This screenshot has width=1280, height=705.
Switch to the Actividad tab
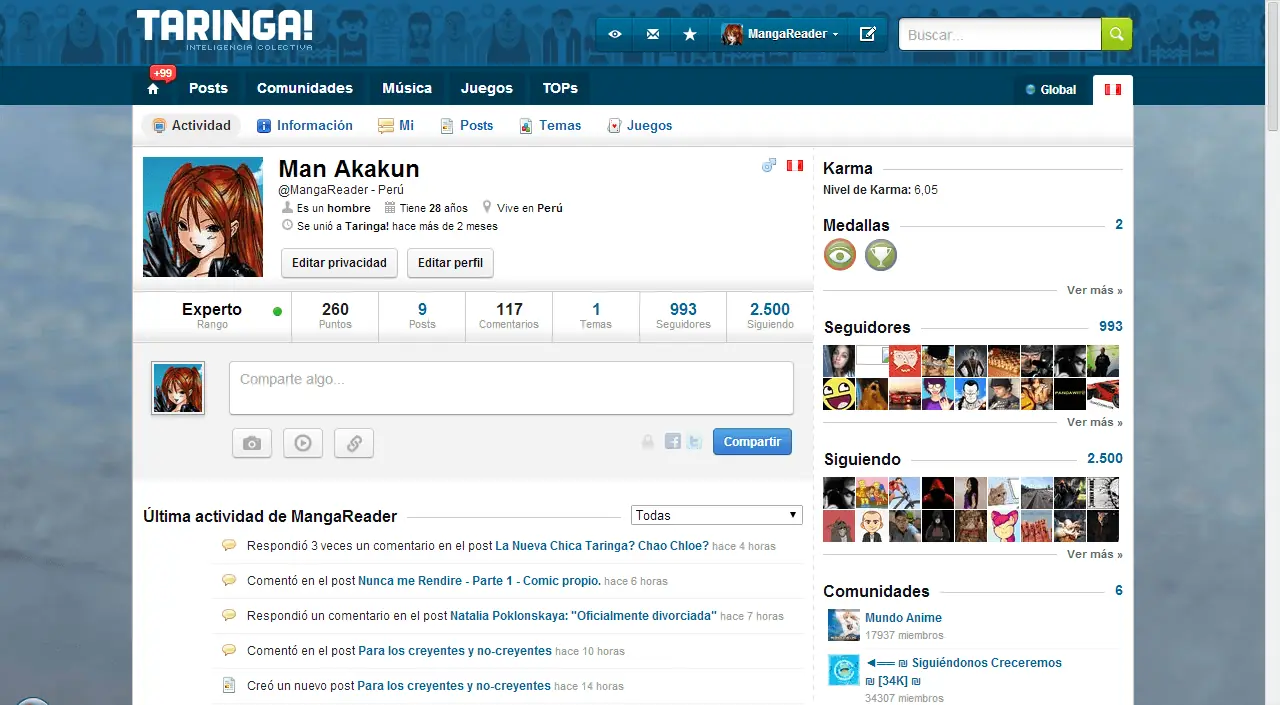tap(191, 125)
